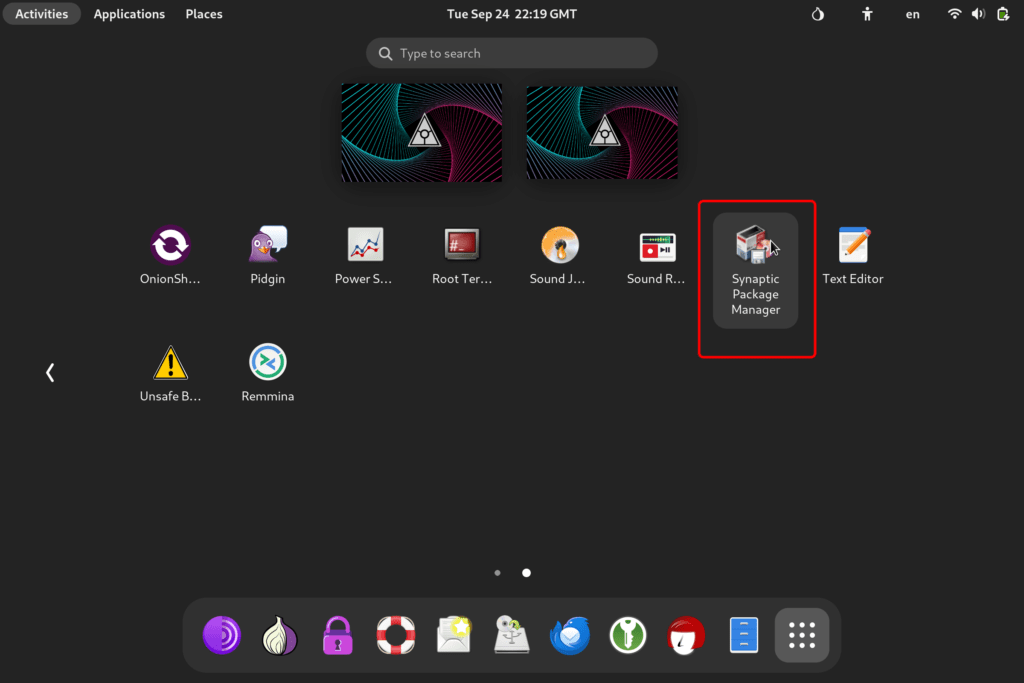
Task: Open the accessibility menu
Action: [x=867, y=14]
